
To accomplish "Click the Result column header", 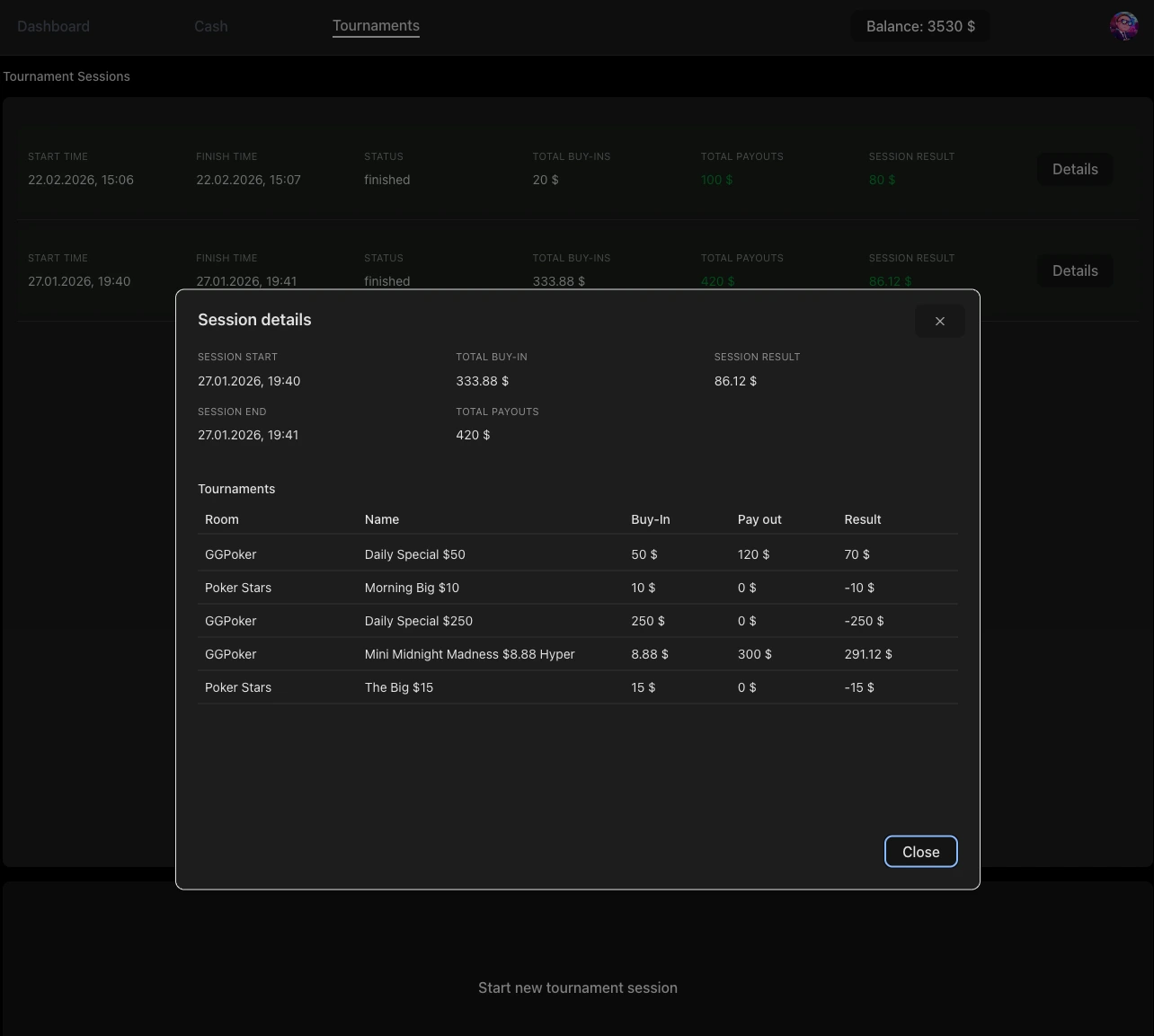I will pos(863,519).
